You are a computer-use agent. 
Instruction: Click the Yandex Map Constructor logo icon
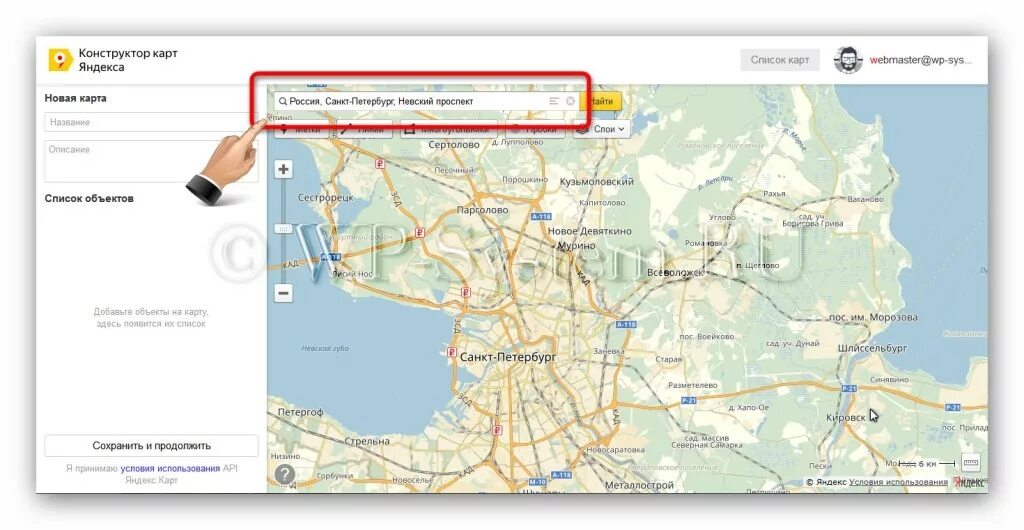coord(60,60)
